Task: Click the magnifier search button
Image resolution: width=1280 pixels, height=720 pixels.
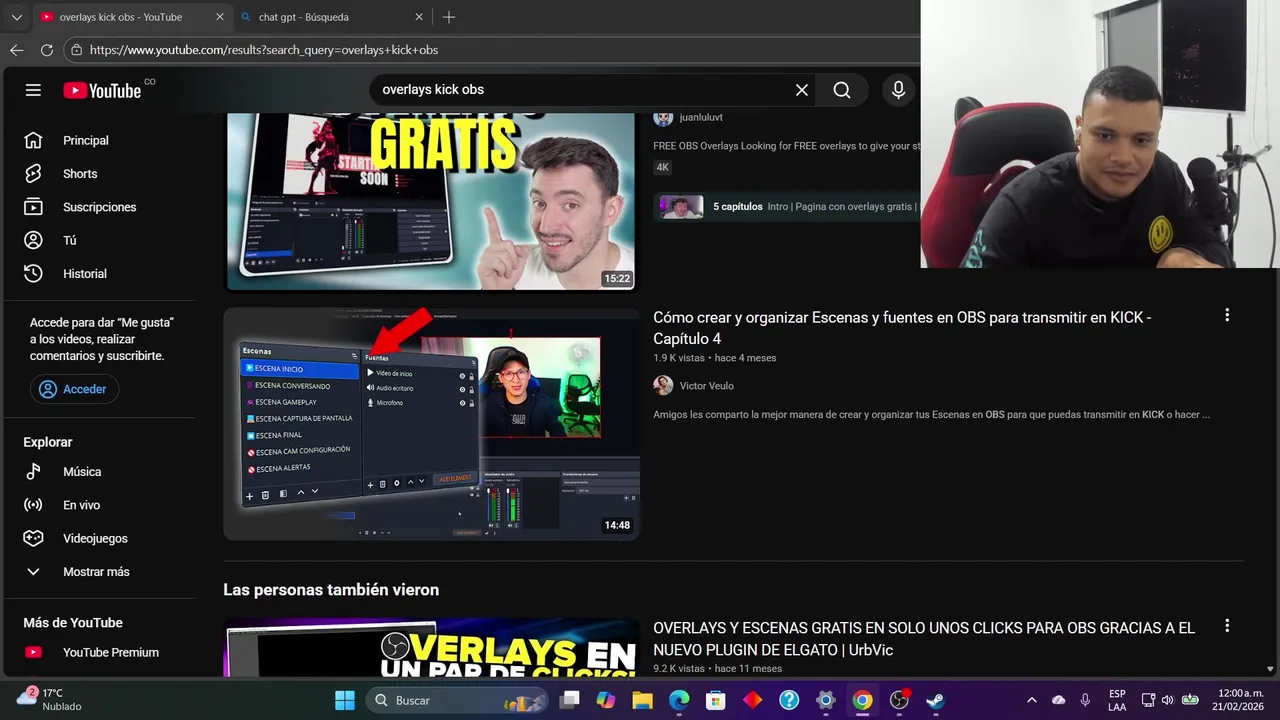Action: click(842, 90)
